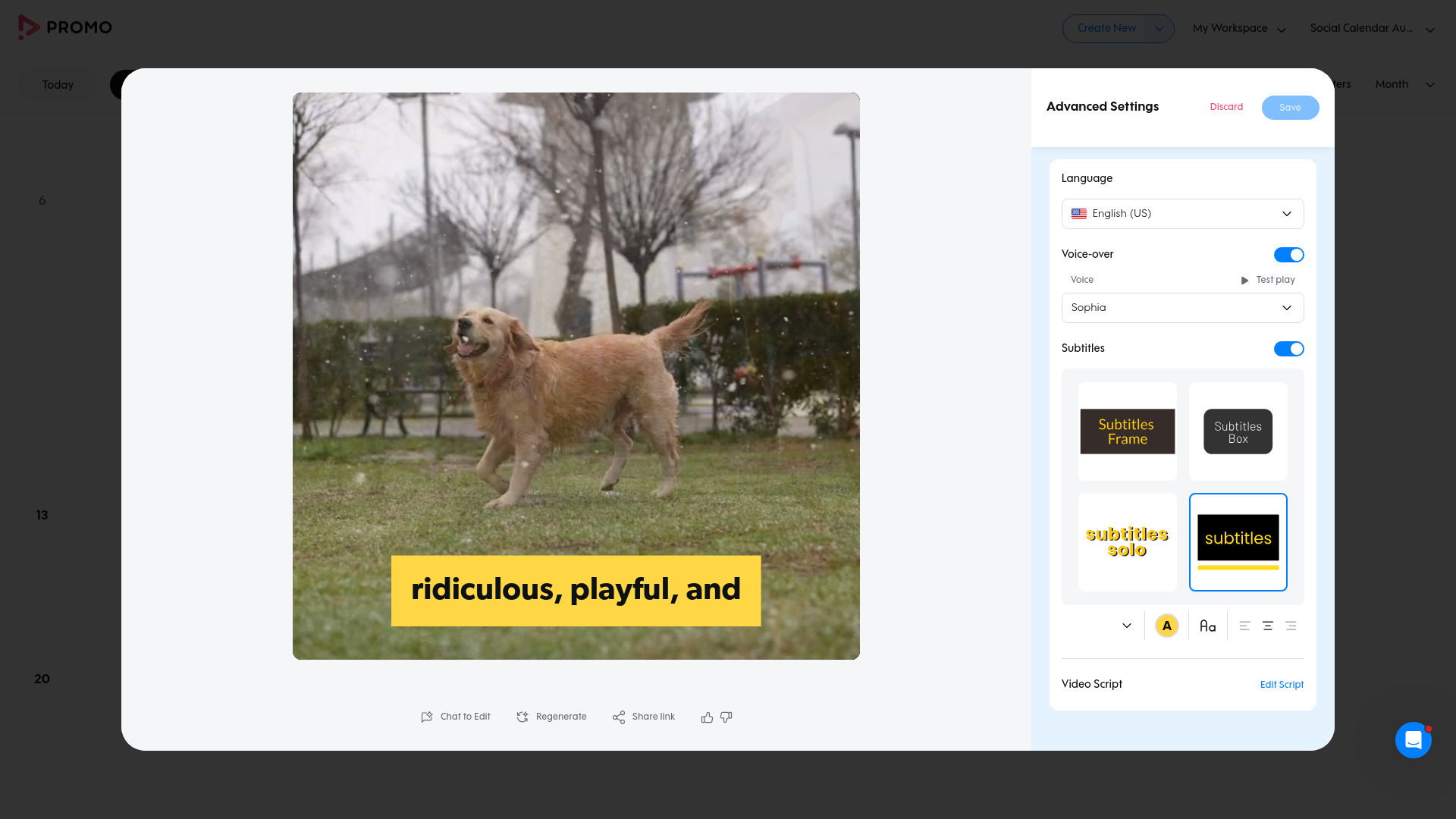Click the Share link icon

619,717
